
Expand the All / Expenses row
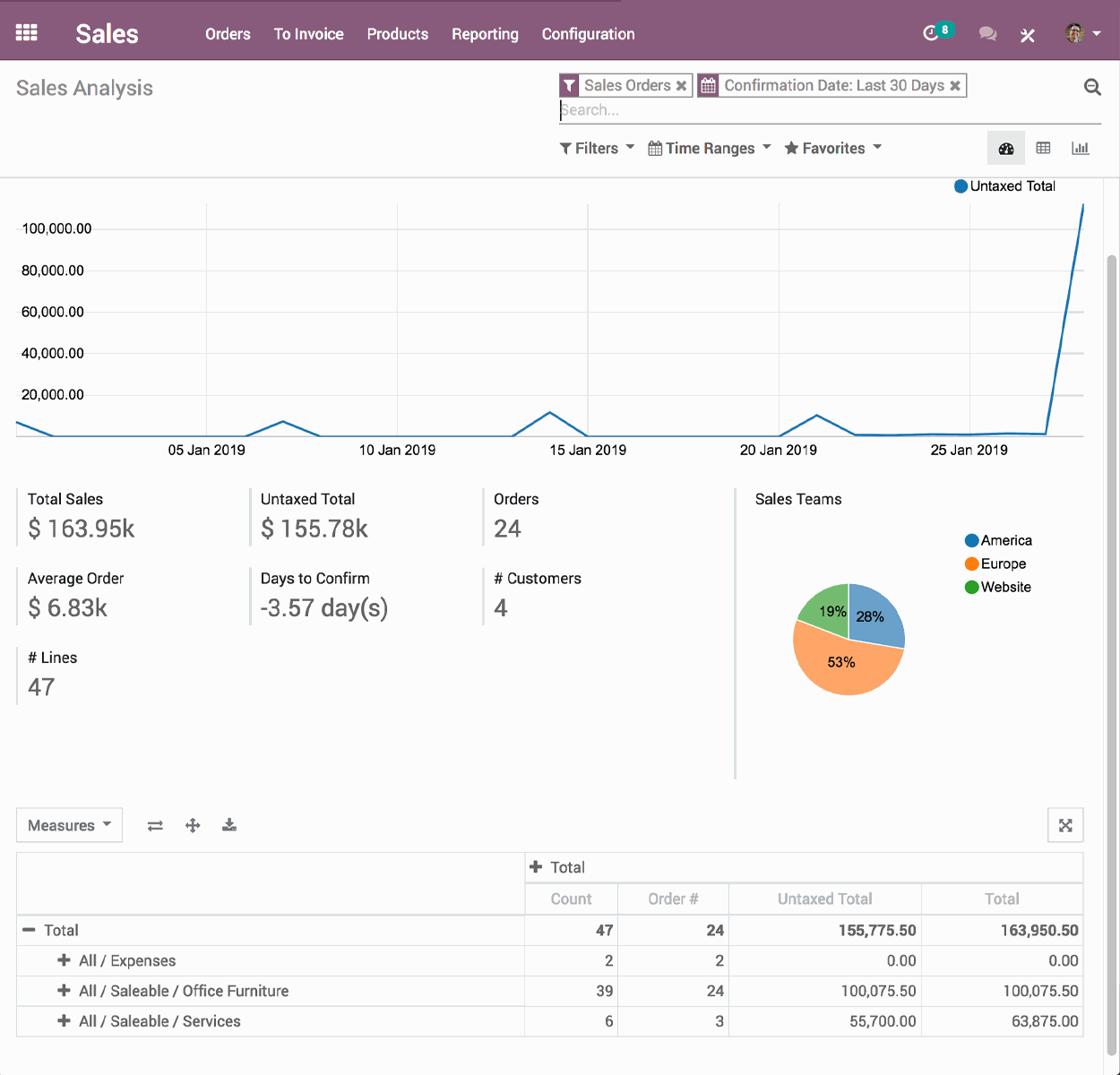tap(64, 960)
